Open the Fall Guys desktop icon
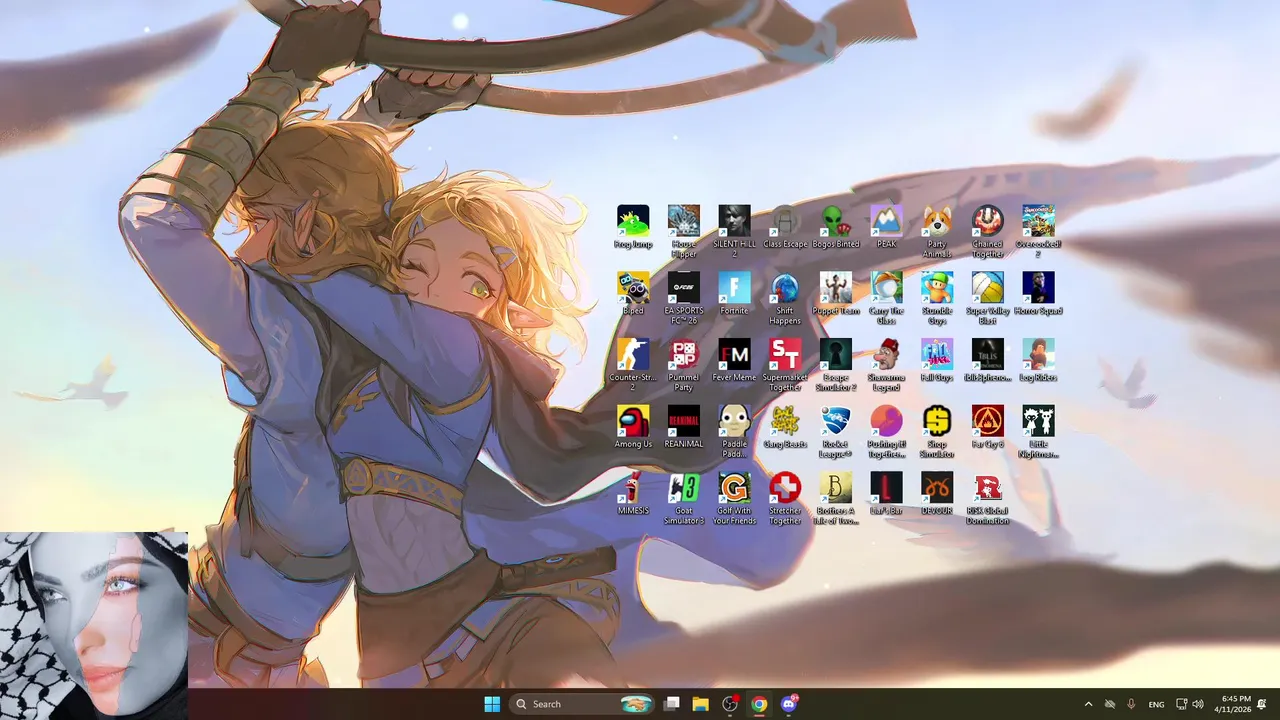Viewport: 1280px width, 720px height. (937, 361)
